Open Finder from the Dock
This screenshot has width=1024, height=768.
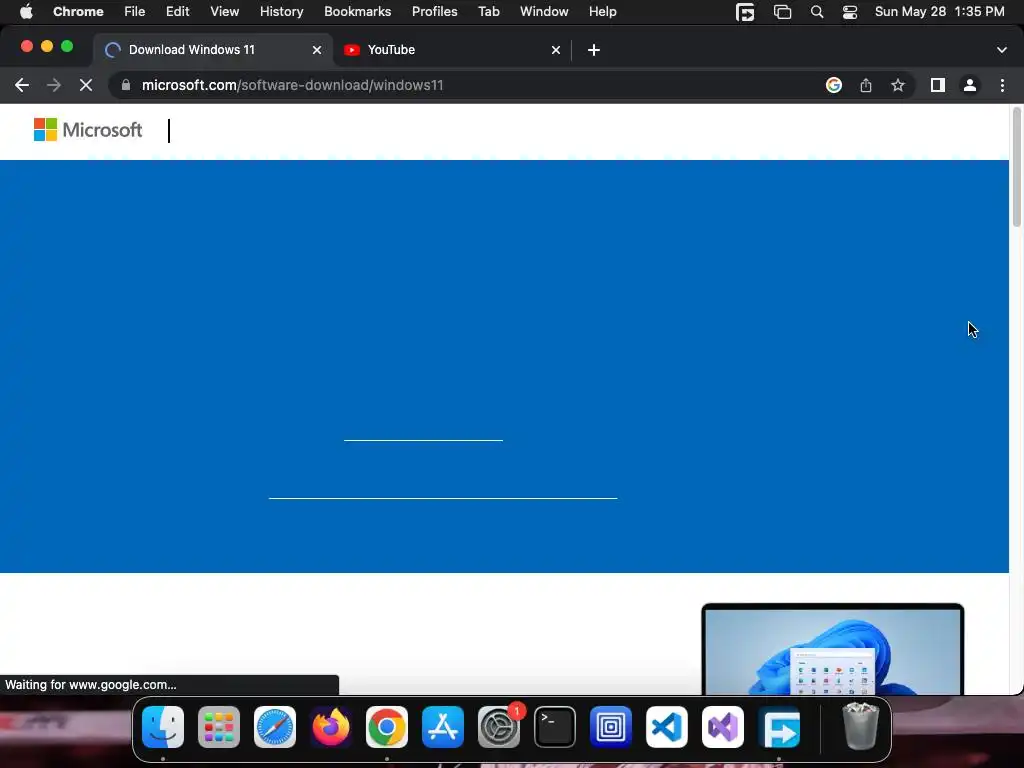click(163, 727)
